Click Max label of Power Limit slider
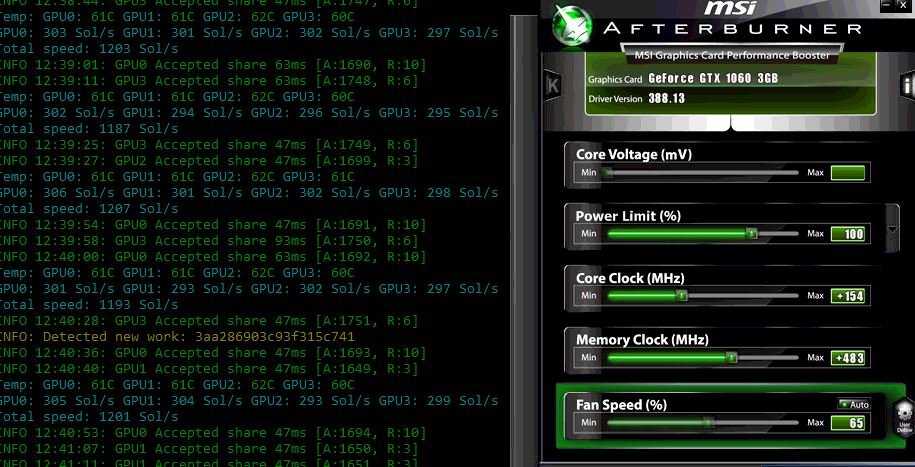The width and height of the screenshot is (915, 467). [x=815, y=234]
